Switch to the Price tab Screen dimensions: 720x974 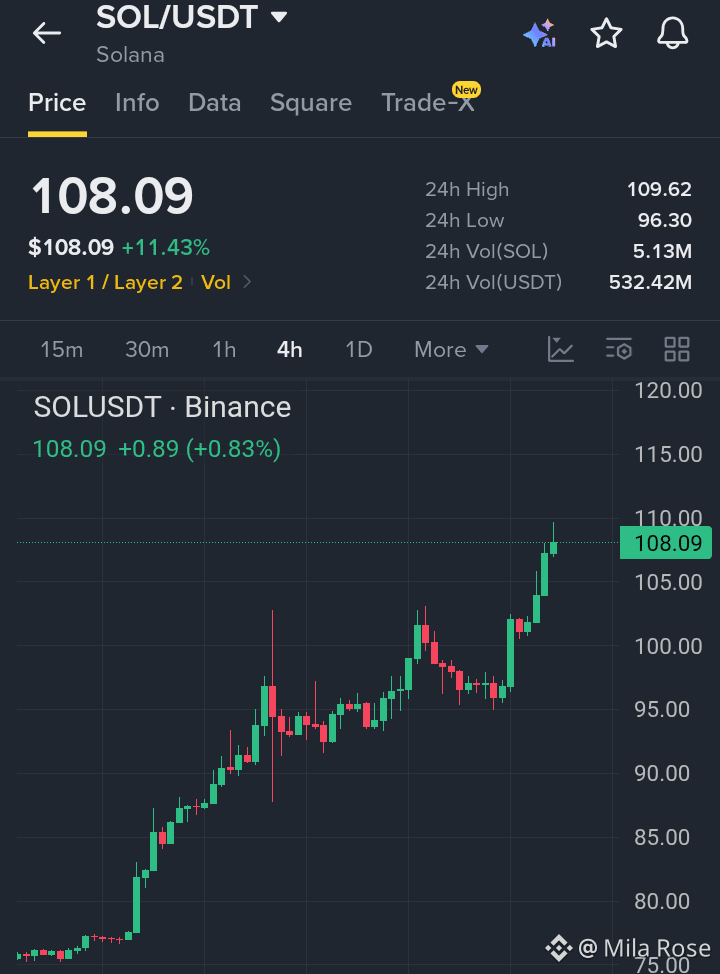pyautogui.click(x=57, y=102)
